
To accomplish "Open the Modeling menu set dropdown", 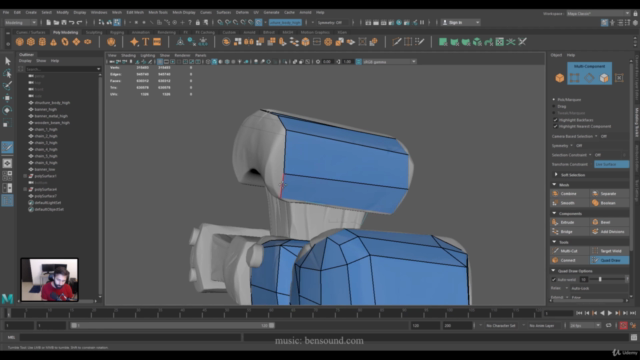I will (20, 22).
